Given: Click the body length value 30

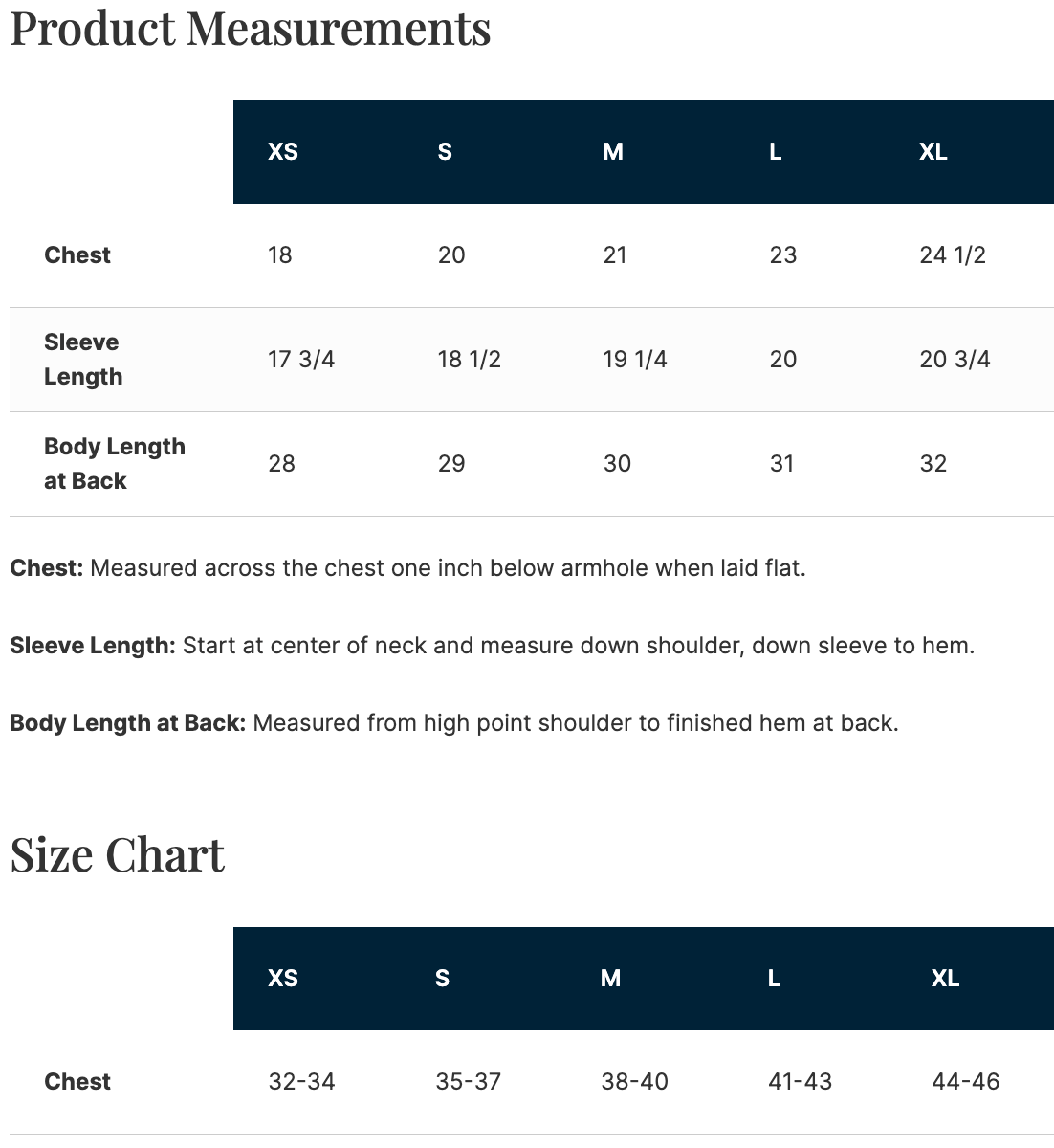Looking at the screenshot, I should point(617,464).
